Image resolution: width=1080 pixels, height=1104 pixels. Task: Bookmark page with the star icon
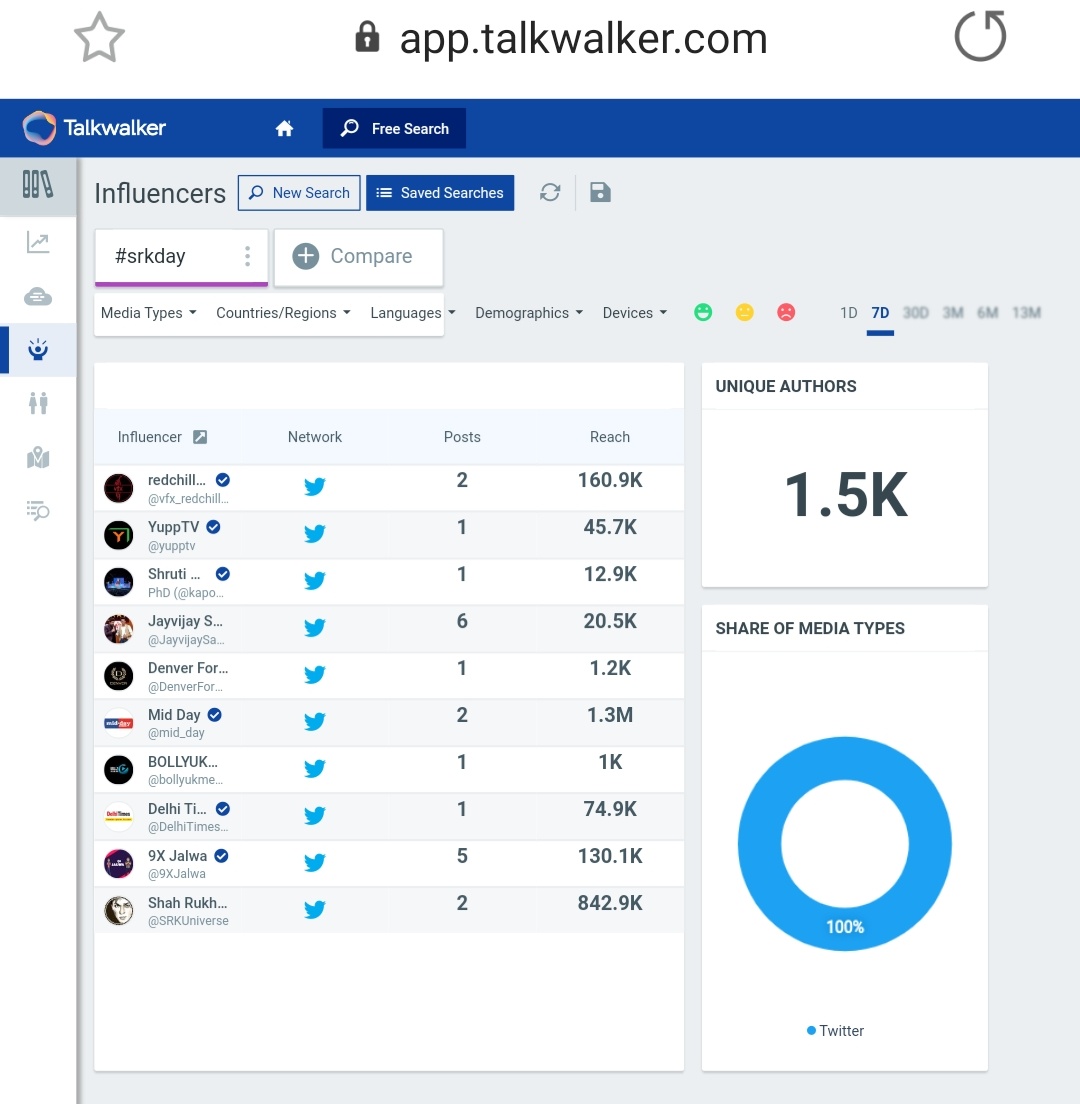pos(99,37)
